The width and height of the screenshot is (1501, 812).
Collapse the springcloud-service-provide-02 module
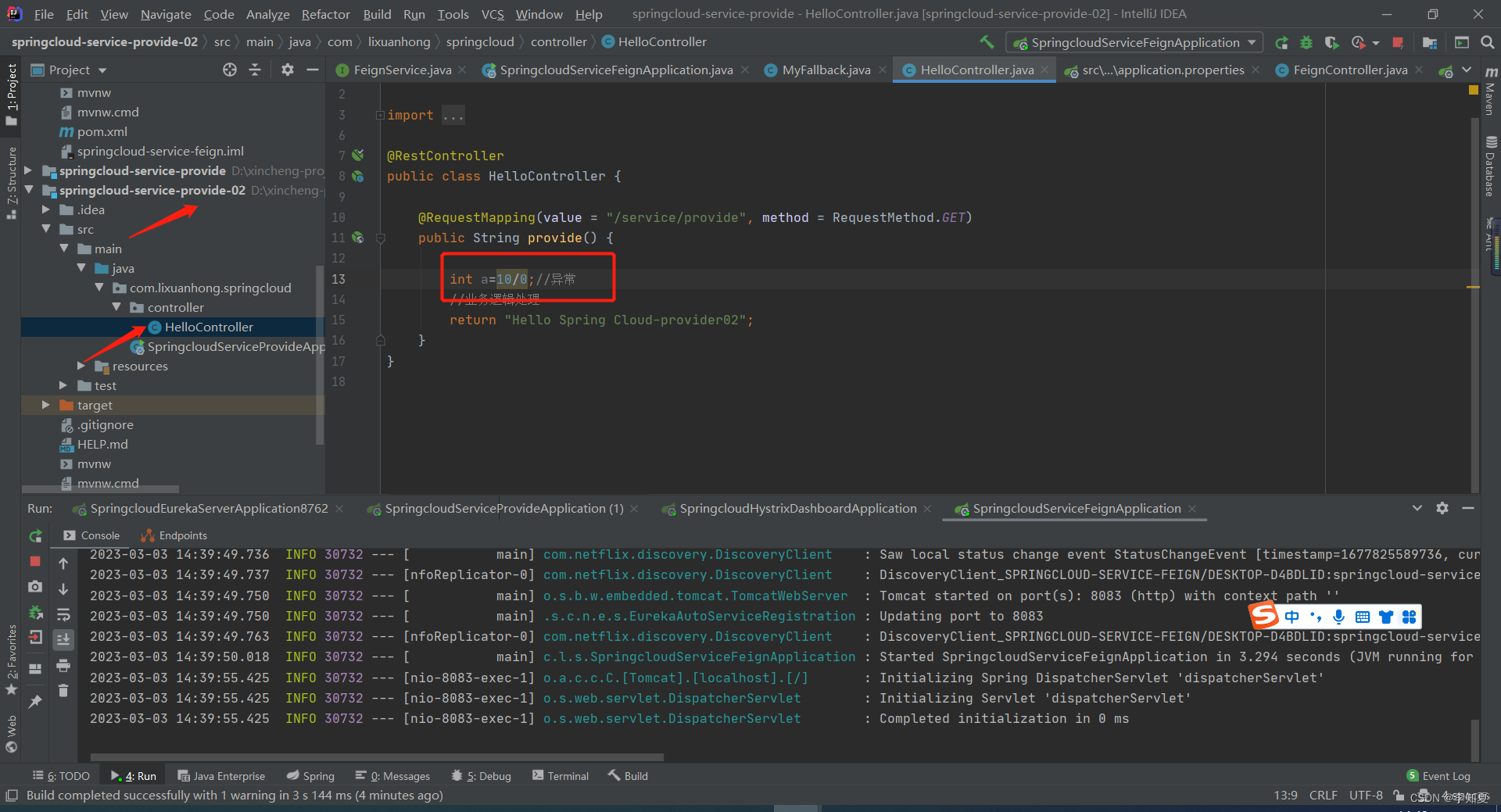[29, 190]
